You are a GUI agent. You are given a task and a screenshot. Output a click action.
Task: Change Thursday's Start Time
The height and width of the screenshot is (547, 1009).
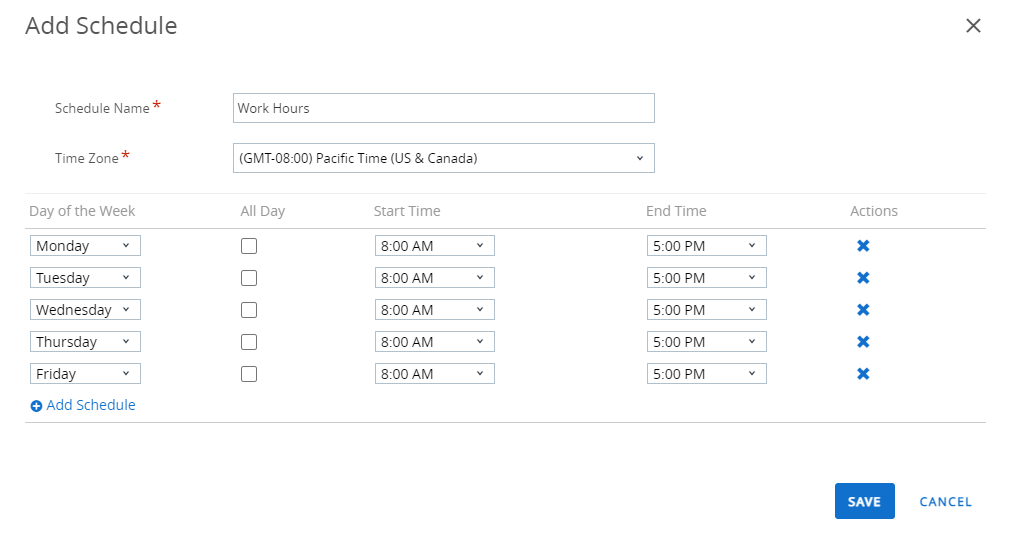coord(434,342)
